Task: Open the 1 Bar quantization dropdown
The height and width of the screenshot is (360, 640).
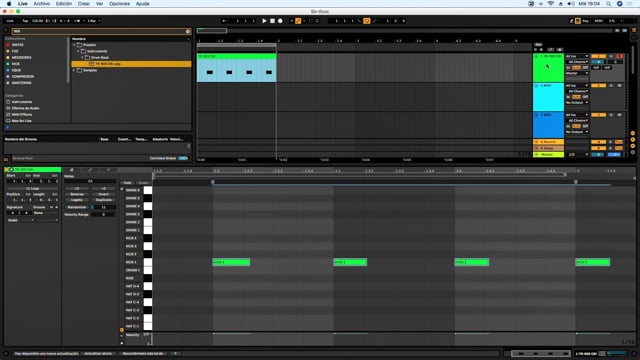Action: click(x=94, y=21)
